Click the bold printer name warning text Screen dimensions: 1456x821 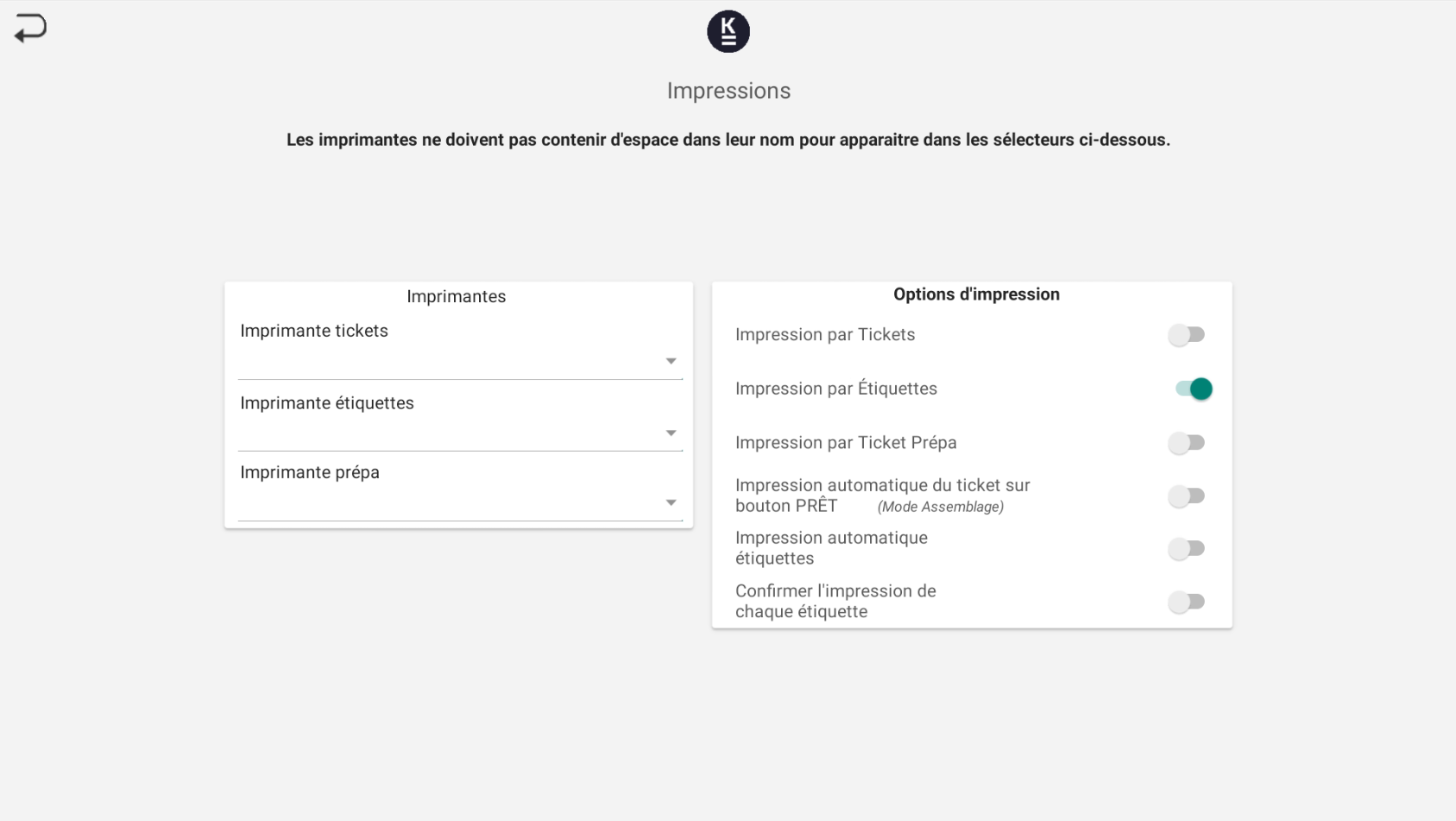tap(728, 140)
